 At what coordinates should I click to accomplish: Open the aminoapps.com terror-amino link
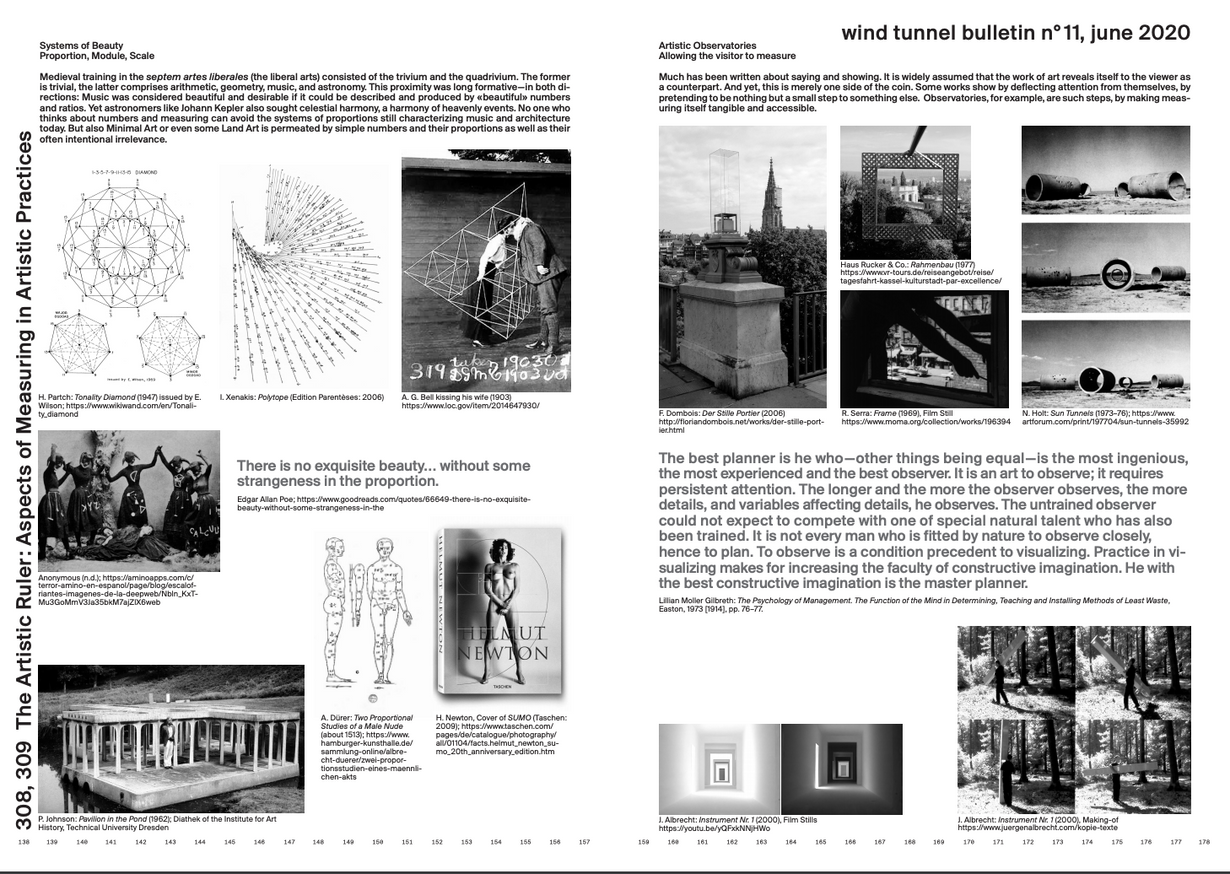[120, 591]
